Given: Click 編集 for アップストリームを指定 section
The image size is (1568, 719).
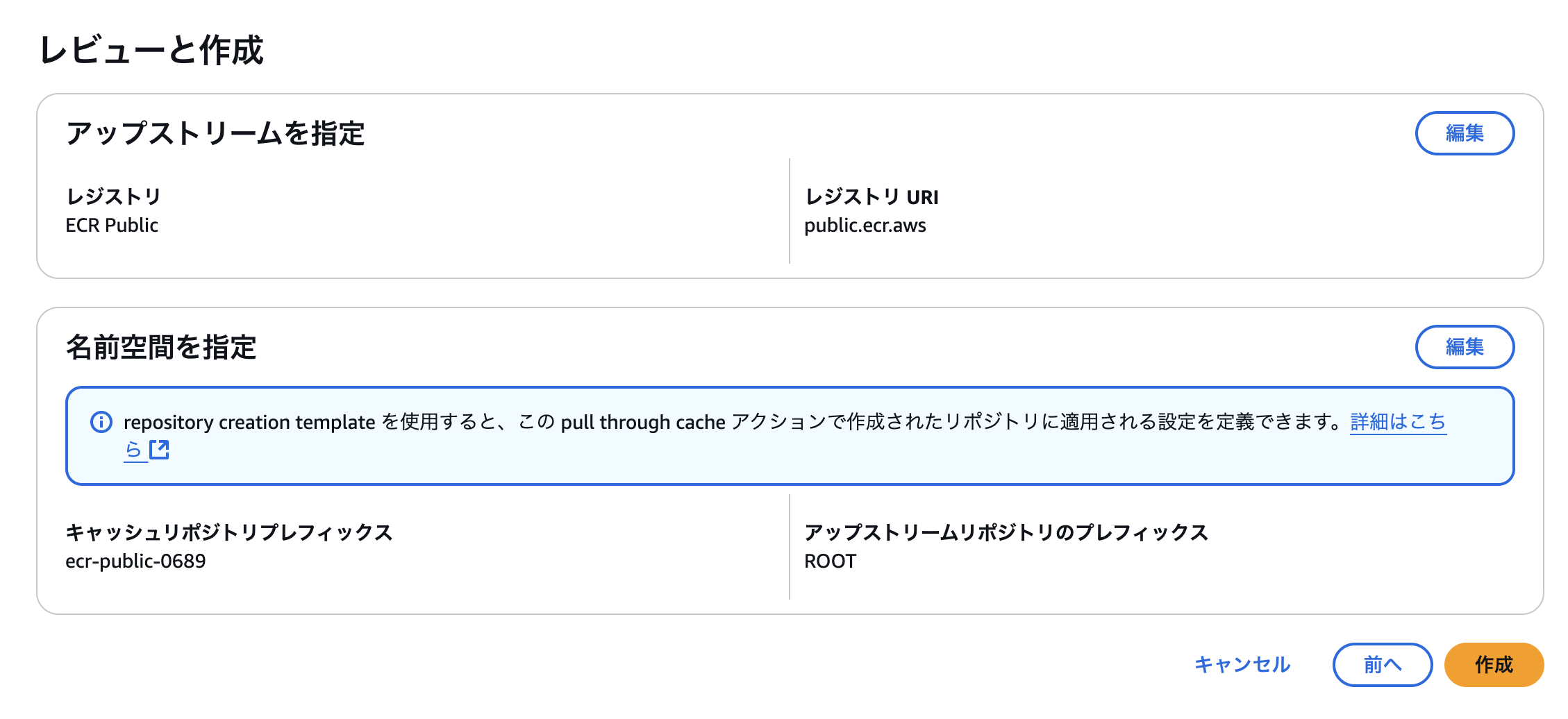Looking at the screenshot, I should pos(1465,133).
